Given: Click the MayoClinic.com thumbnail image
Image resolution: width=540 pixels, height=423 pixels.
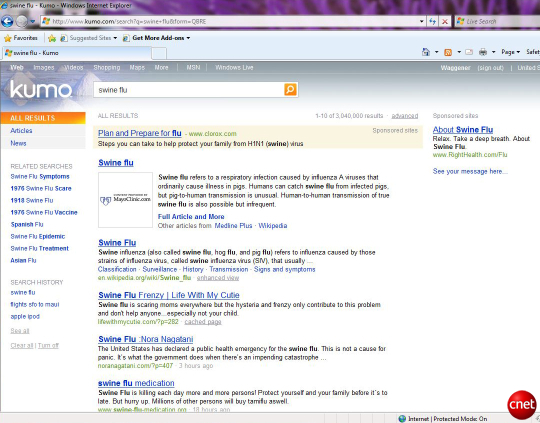Looking at the screenshot, I should (125, 200).
